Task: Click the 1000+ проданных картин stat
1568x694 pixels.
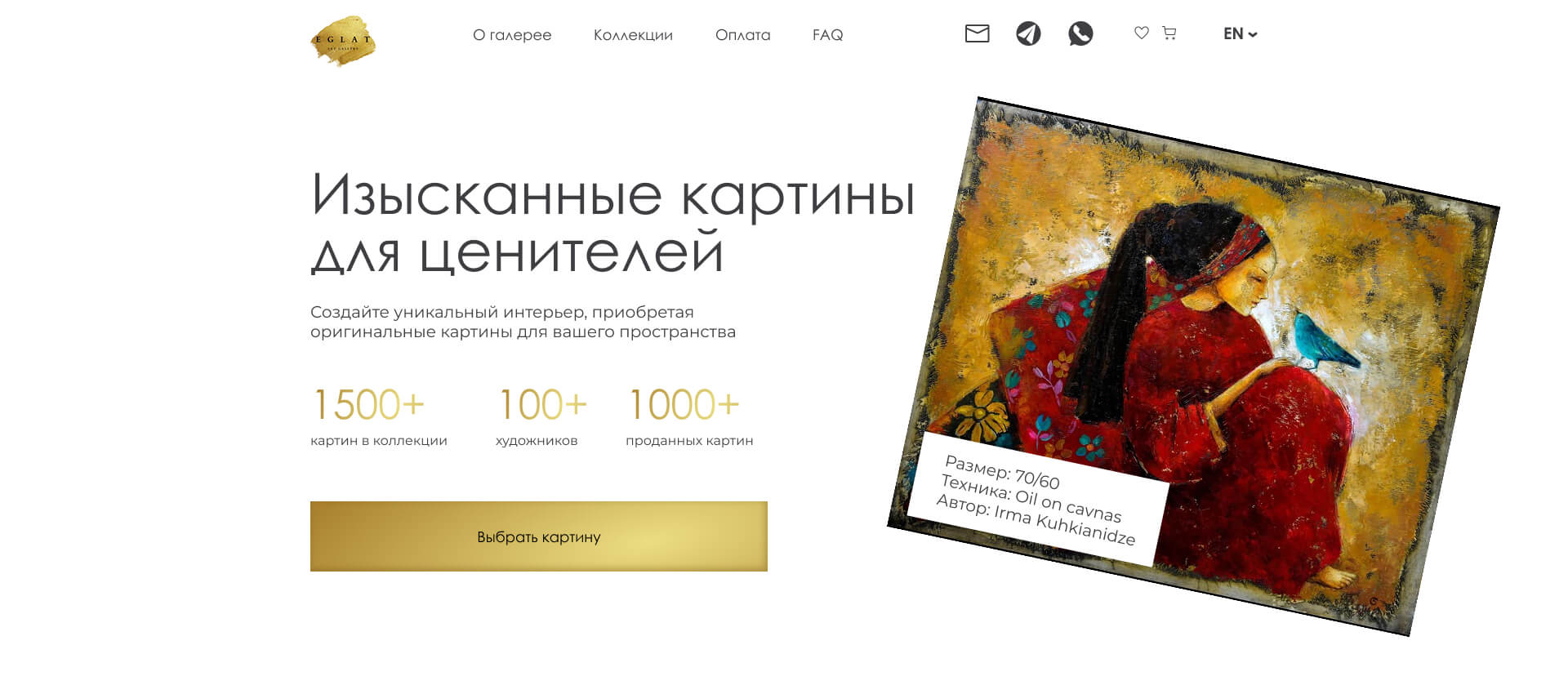Action: coord(689,416)
